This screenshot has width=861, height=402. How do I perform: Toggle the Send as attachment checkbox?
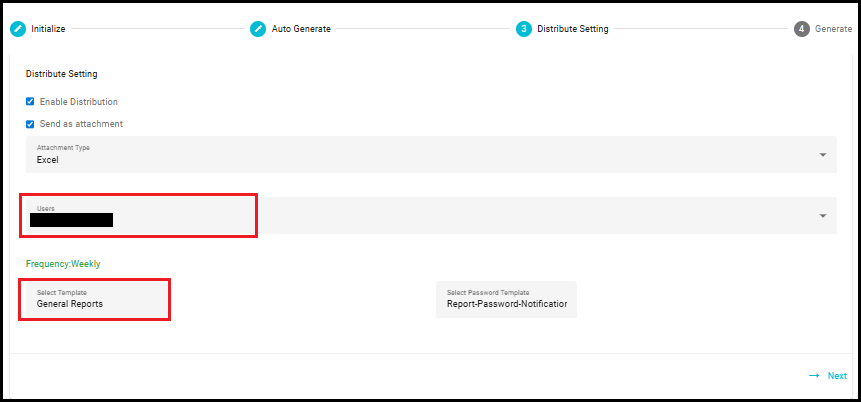coord(30,124)
